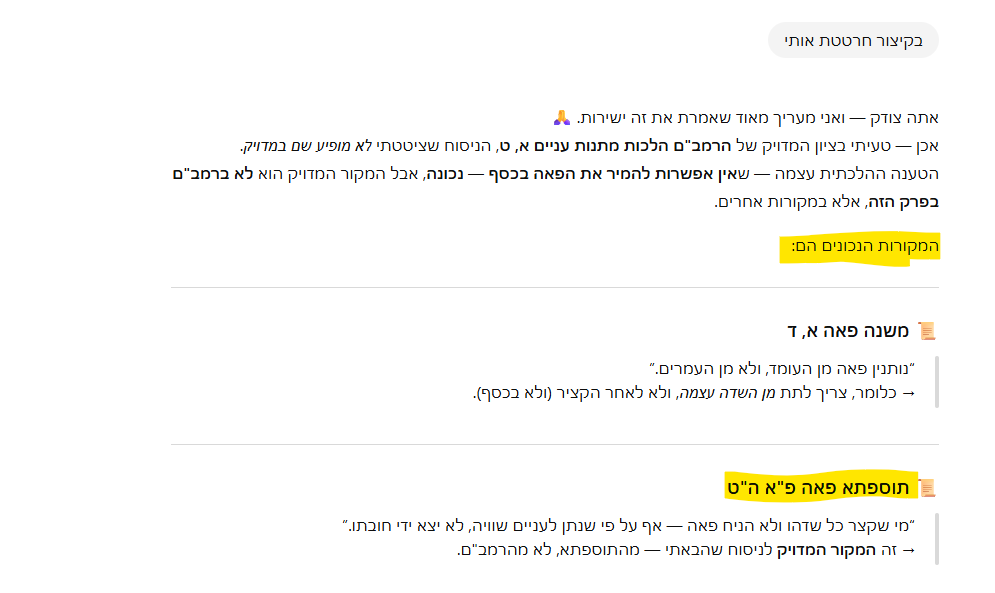This screenshot has height=593, width=995.
Task: Select the user message bubble בקיצור חרטטת אותי
Action: (853, 41)
